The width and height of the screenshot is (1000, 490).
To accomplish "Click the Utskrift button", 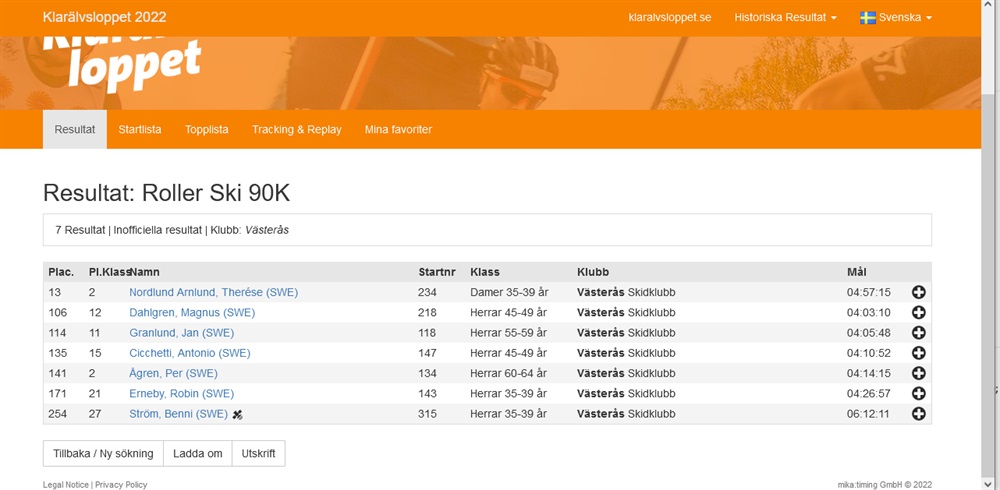I will coord(258,454).
